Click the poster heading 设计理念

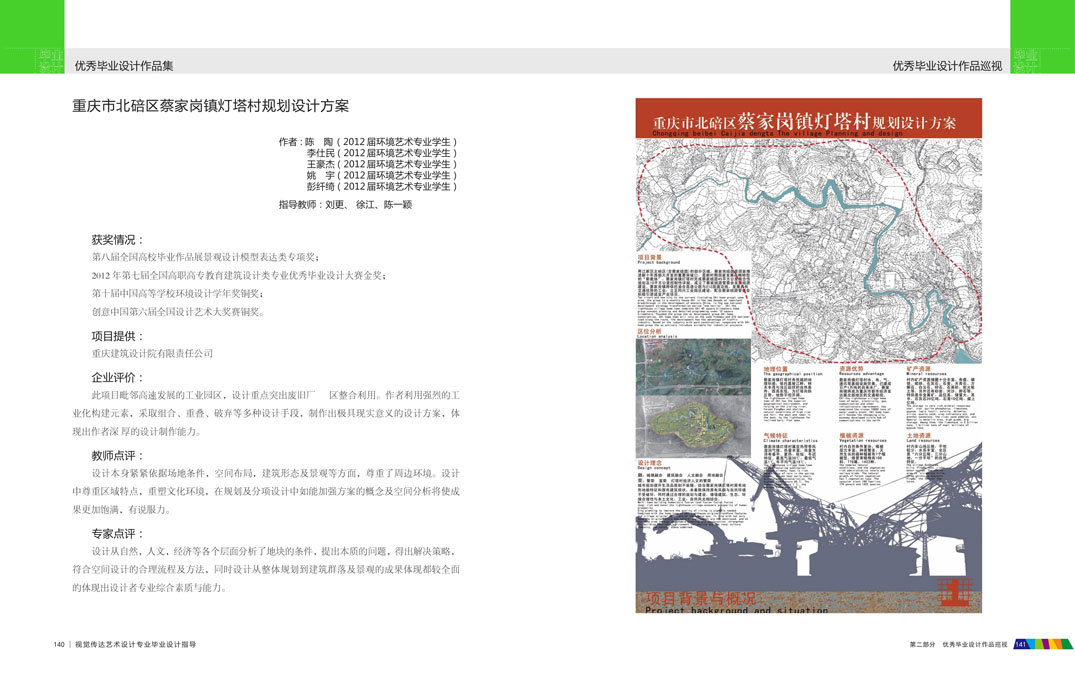coord(649,463)
